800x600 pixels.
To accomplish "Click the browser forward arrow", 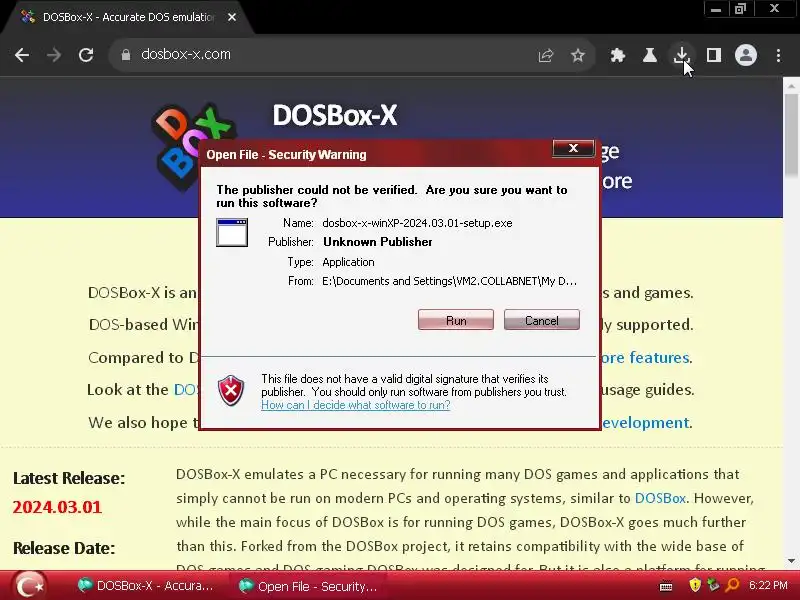I will coord(54,55).
